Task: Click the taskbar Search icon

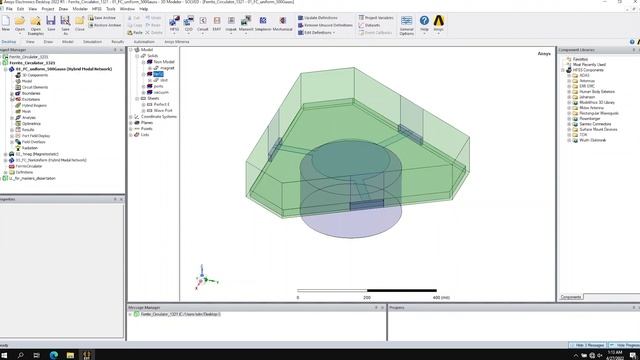Action: 20,355
